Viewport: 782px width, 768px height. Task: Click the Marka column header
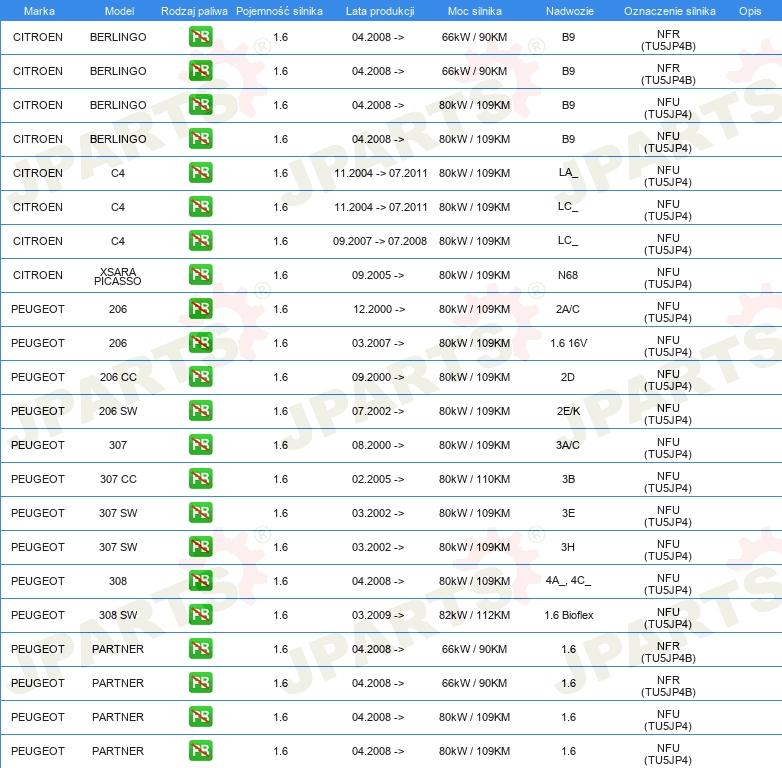pyautogui.click(x=39, y=11)
